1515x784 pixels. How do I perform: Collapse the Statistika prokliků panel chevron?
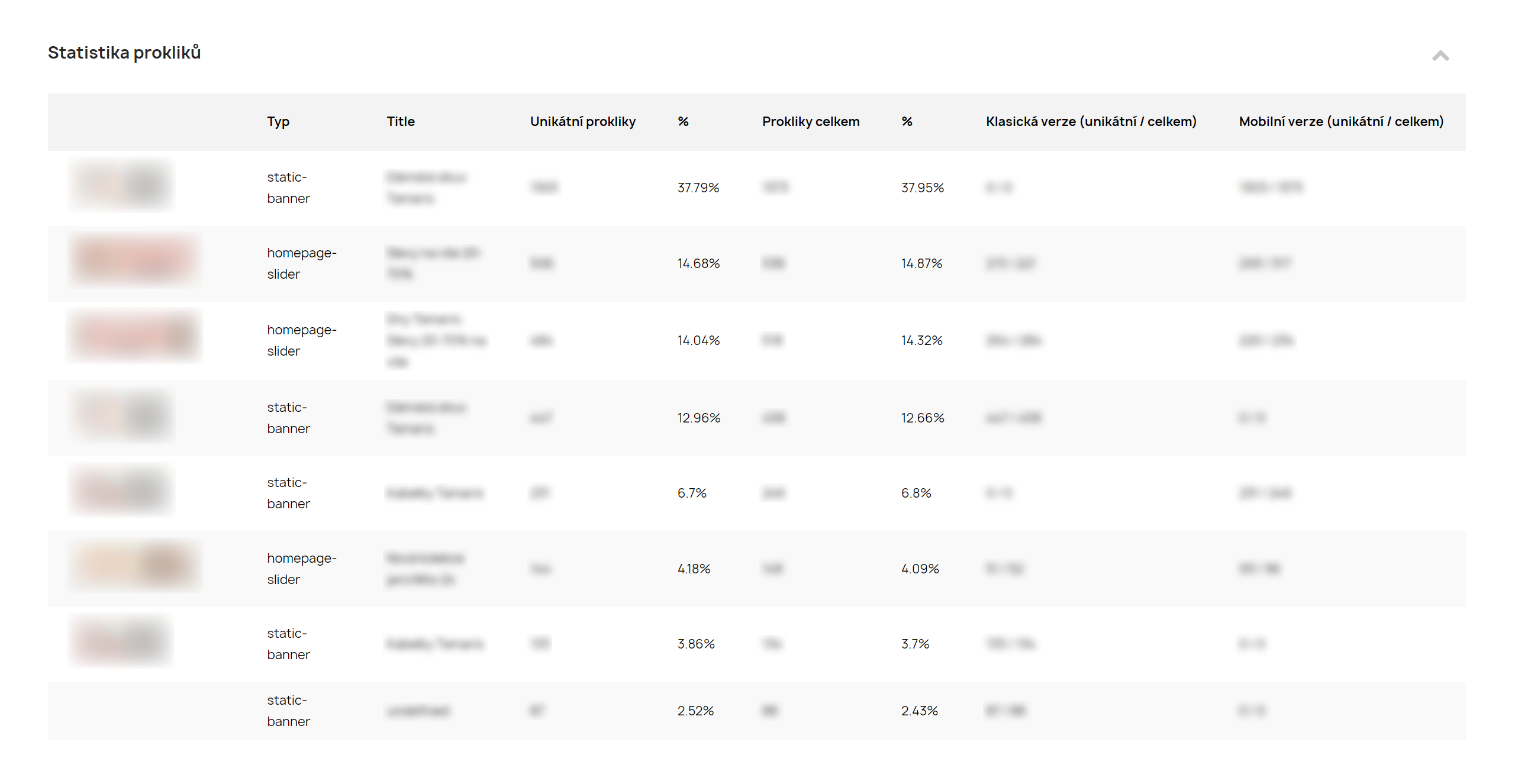[x=1440, y=56]
